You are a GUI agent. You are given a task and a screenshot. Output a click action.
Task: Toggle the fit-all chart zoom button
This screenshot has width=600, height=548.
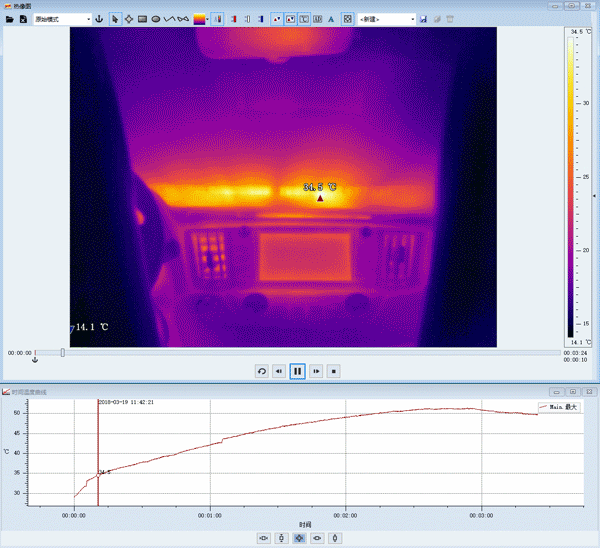point(299,538)
